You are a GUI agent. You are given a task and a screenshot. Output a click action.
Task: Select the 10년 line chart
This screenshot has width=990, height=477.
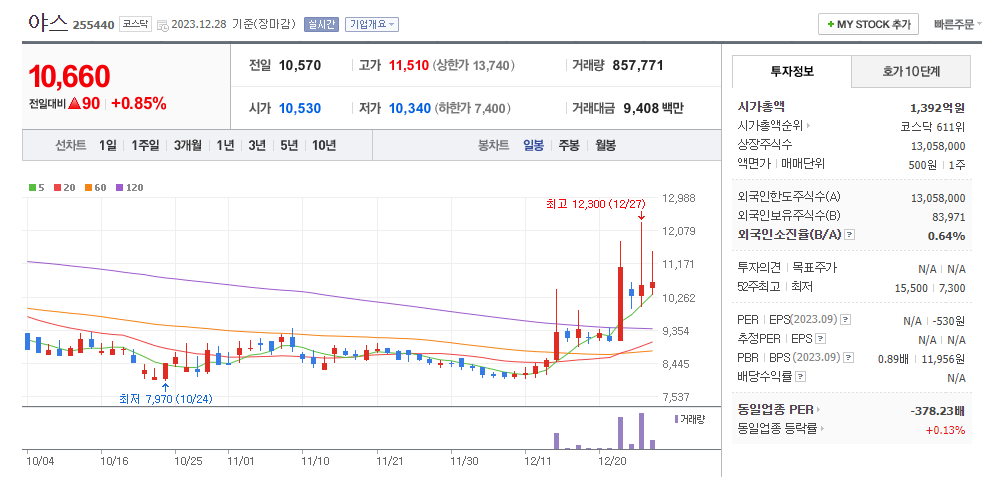click(x=324, y=145)
